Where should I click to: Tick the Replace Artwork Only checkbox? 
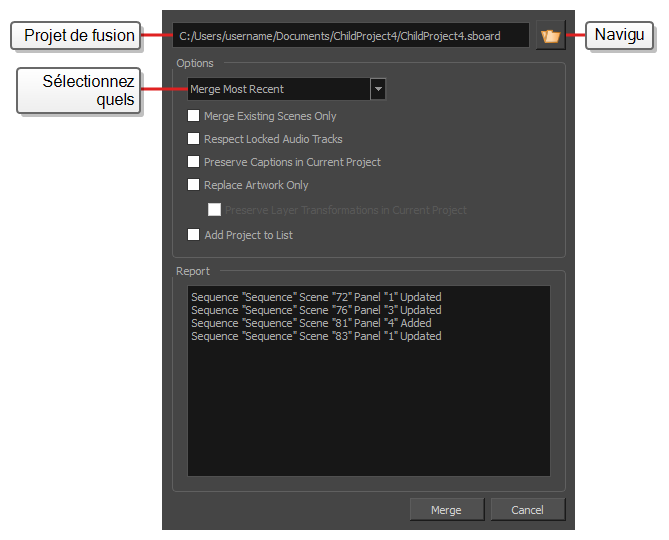coord(194,185)
